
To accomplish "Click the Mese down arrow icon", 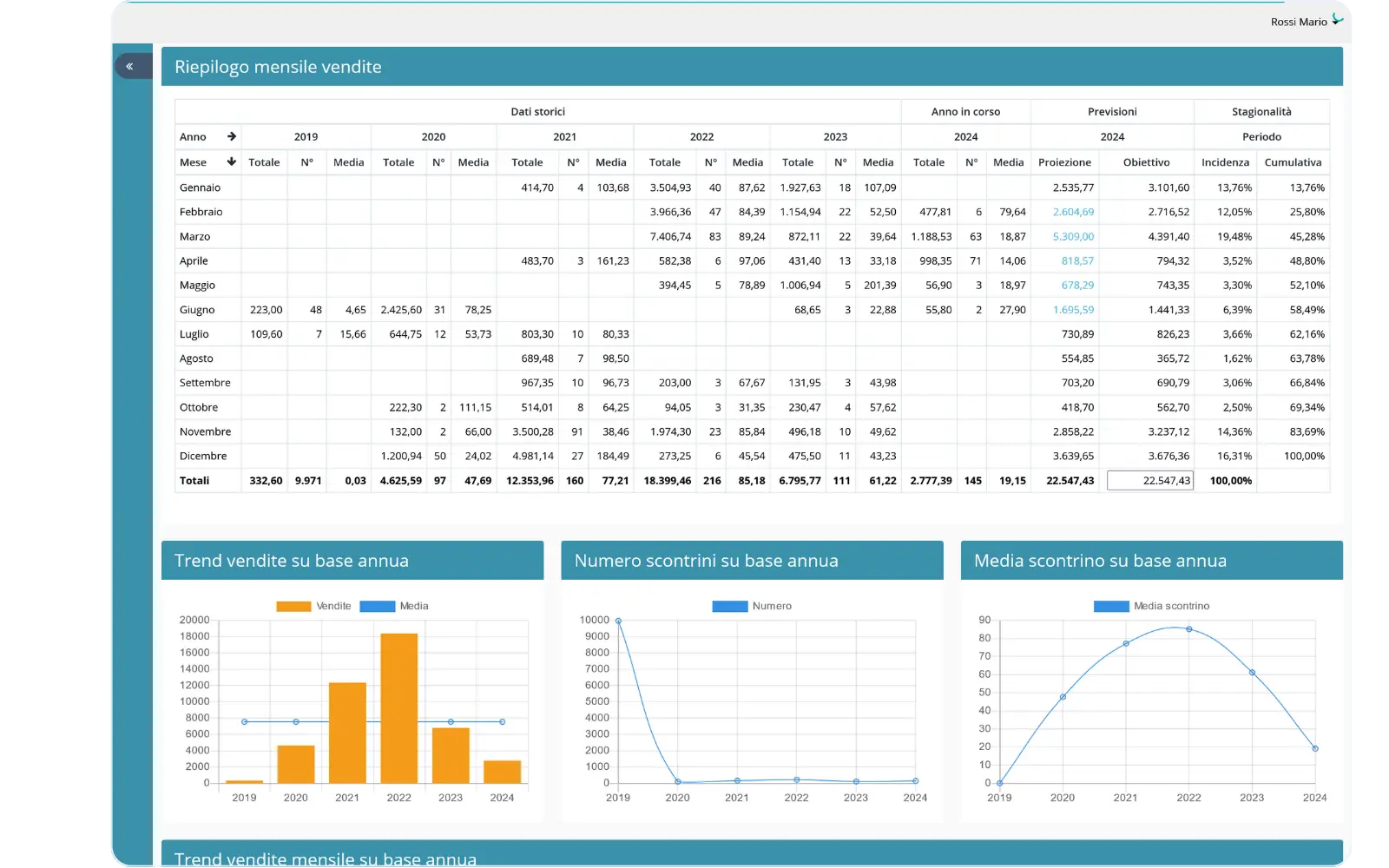I will pyautogui.click(x=232, y=161).
